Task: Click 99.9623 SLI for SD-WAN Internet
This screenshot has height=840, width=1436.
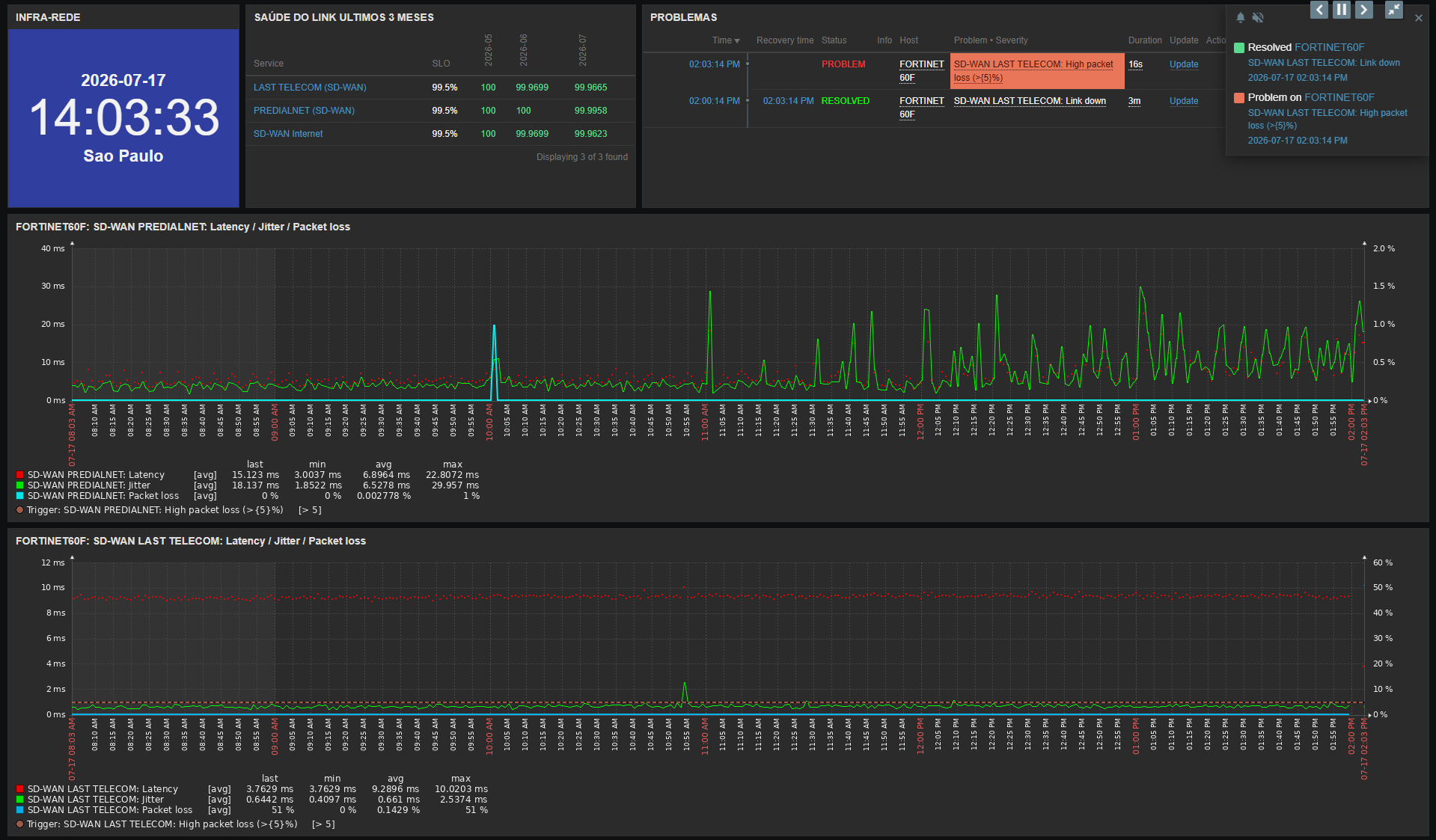Action: [590, 134]
